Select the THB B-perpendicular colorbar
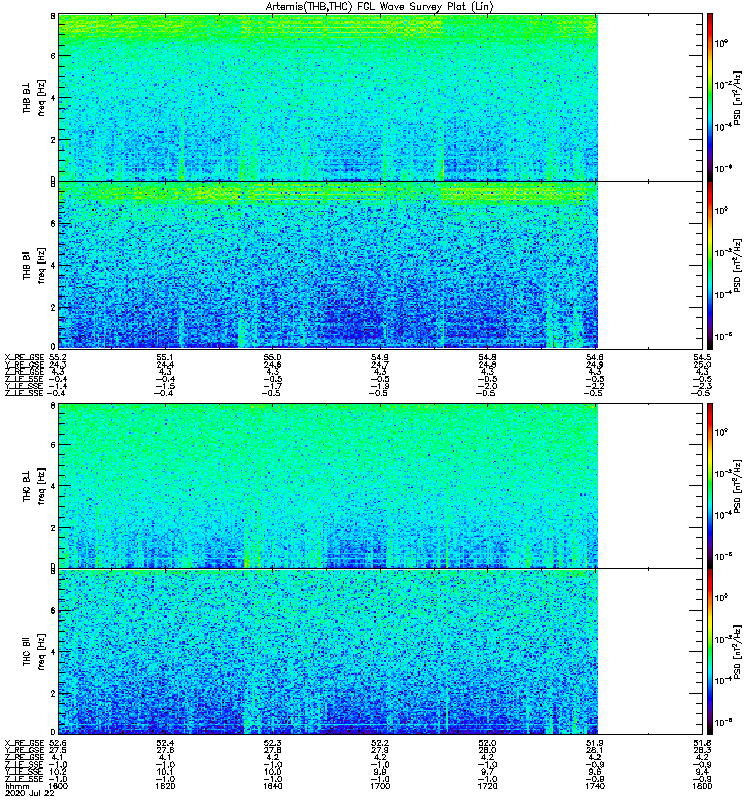The width and height of the screenshot is (750, 800). [710, 97]
